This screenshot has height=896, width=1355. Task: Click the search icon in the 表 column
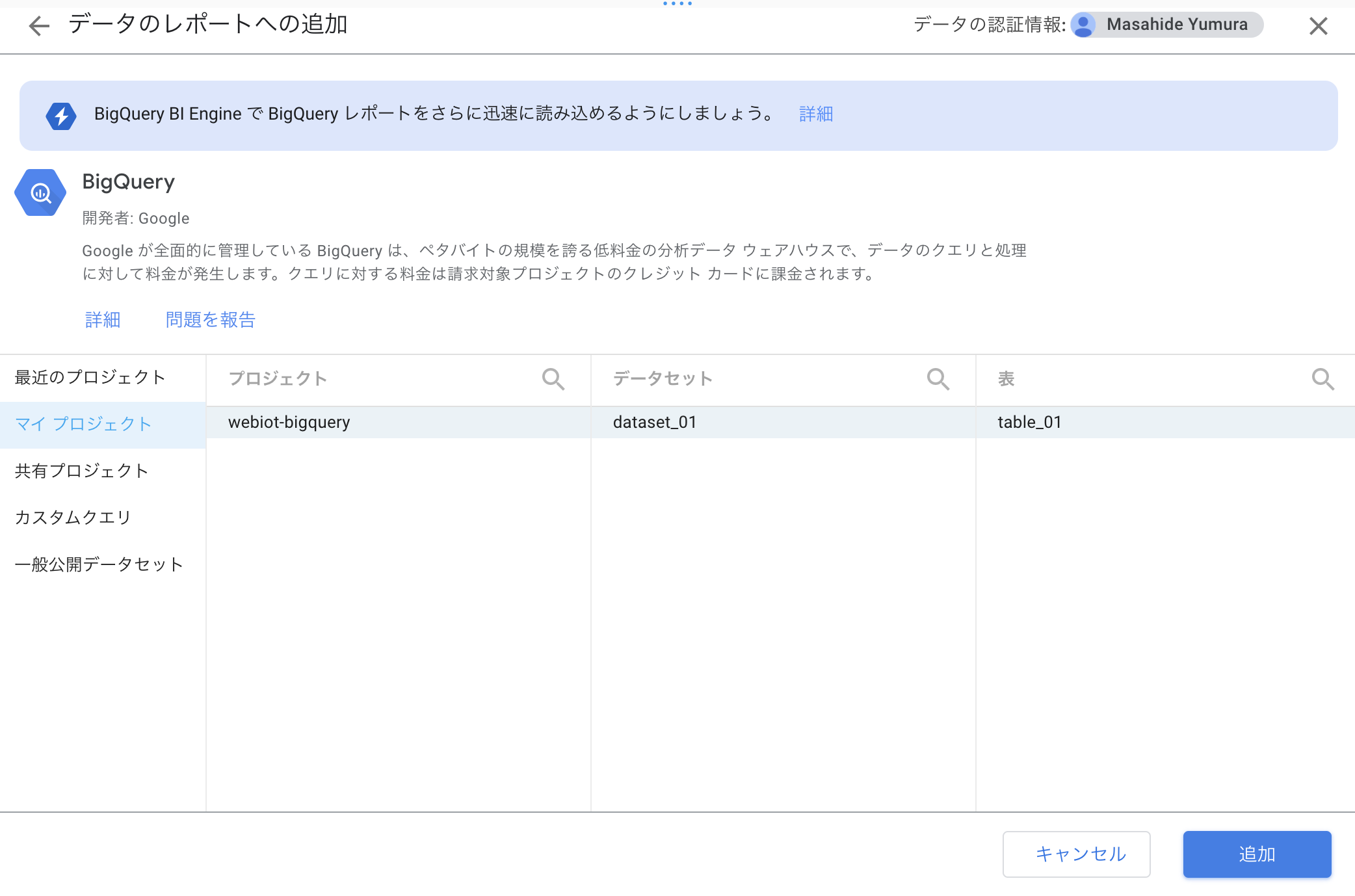coord(1323,378)
